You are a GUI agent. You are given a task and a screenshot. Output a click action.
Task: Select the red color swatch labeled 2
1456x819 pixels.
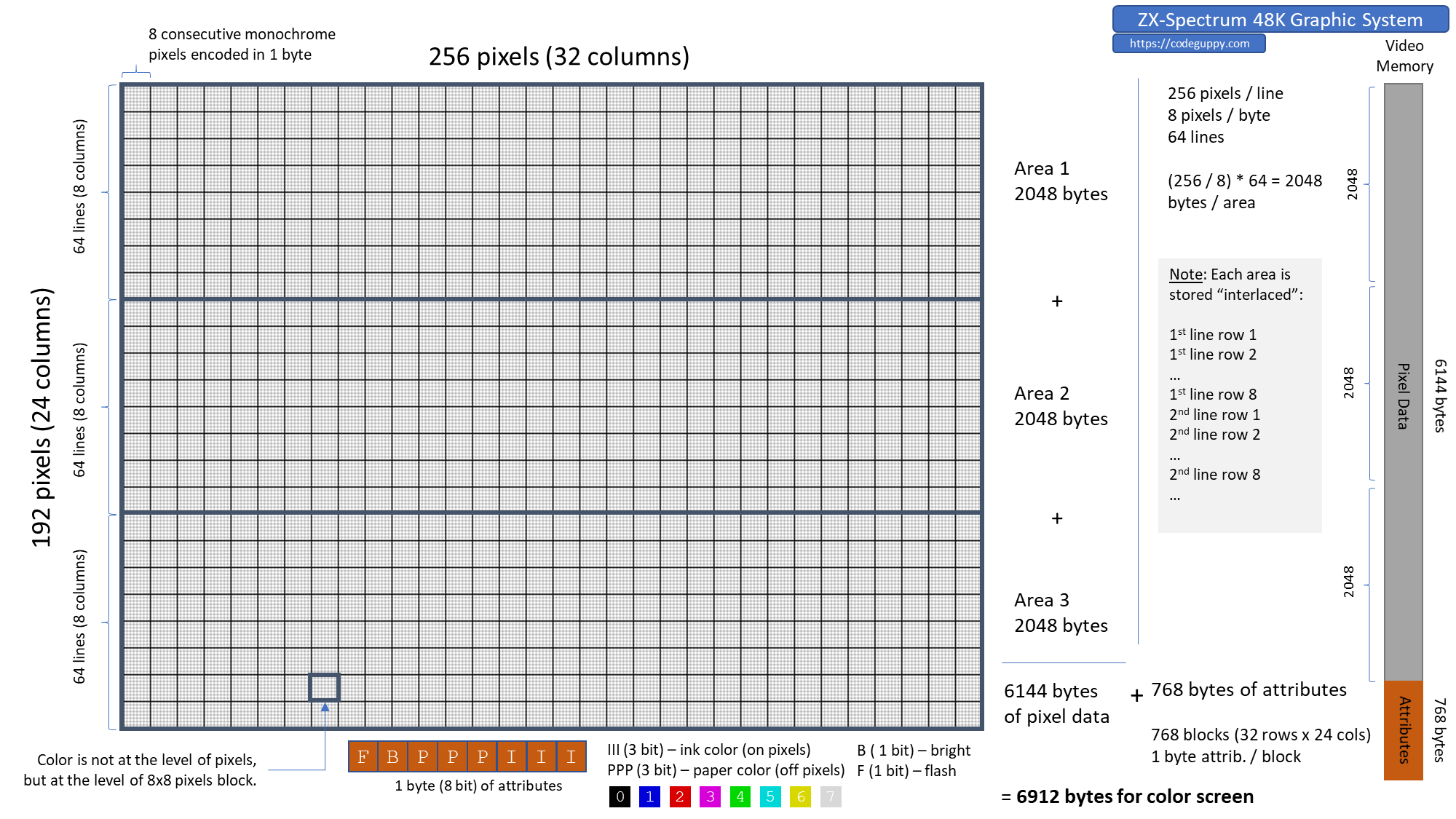tap(679, 796)
